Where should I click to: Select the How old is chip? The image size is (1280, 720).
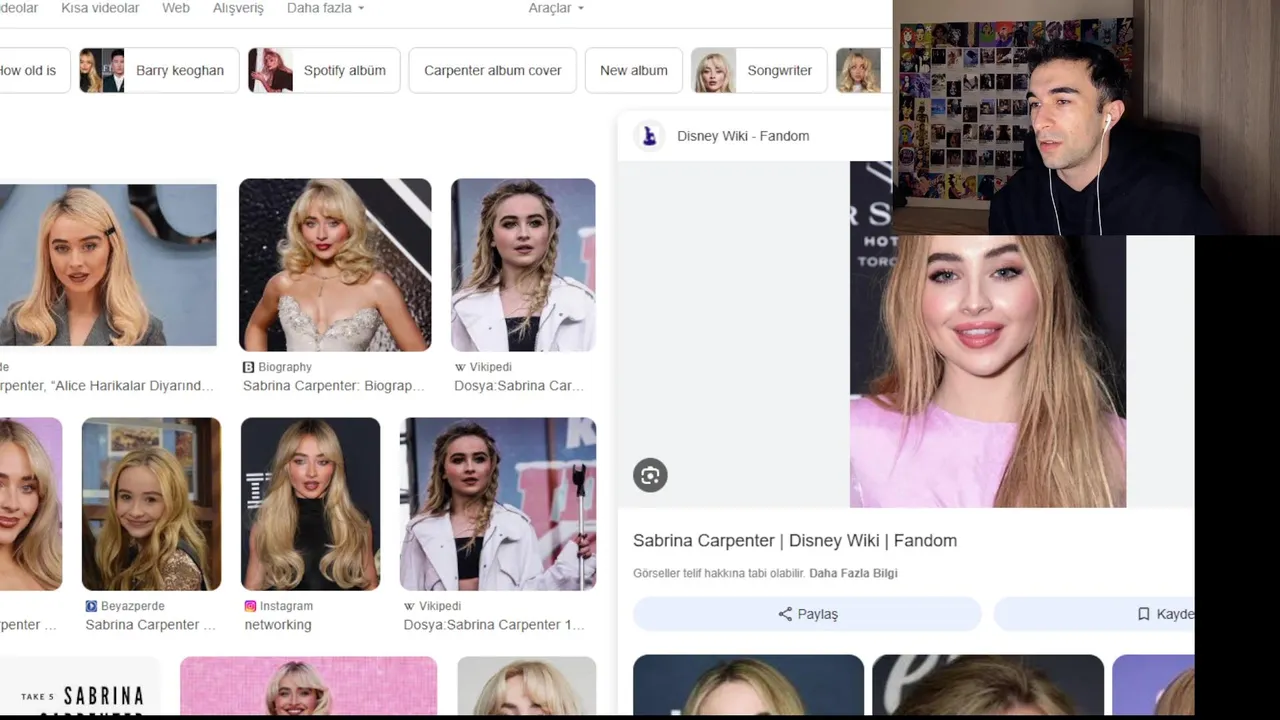click(34, 70)
